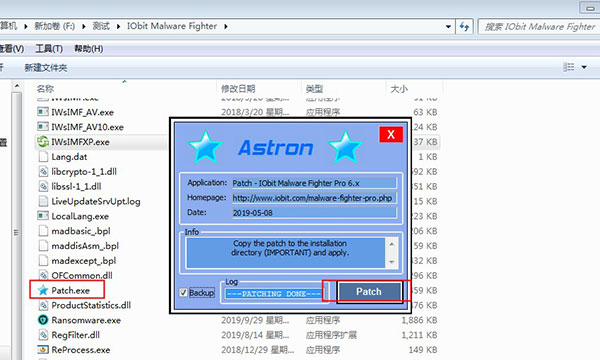Go to 新加卷 (F:) breadcrumb
The width and height of the screenshot is (600, 360).
click(x=55, y=26)
